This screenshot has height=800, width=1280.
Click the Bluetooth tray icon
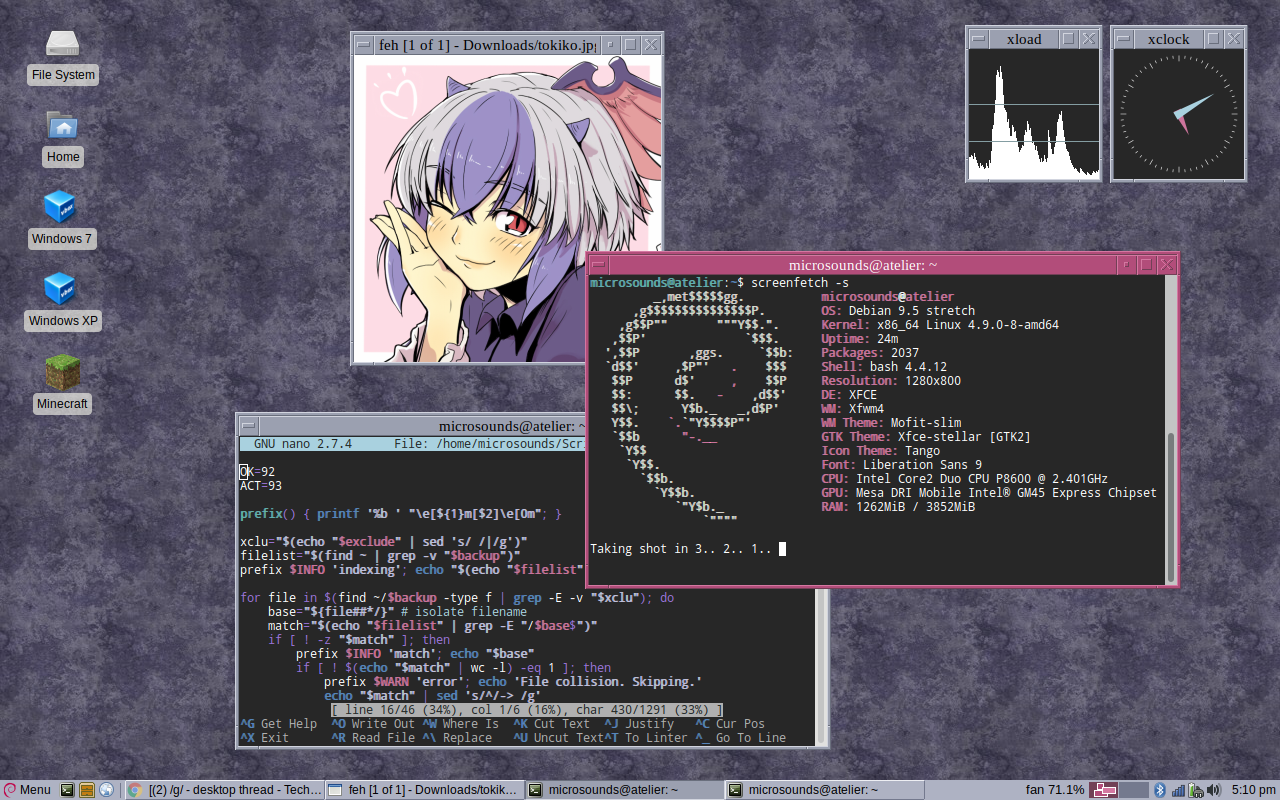click(x=1161, y=790)
